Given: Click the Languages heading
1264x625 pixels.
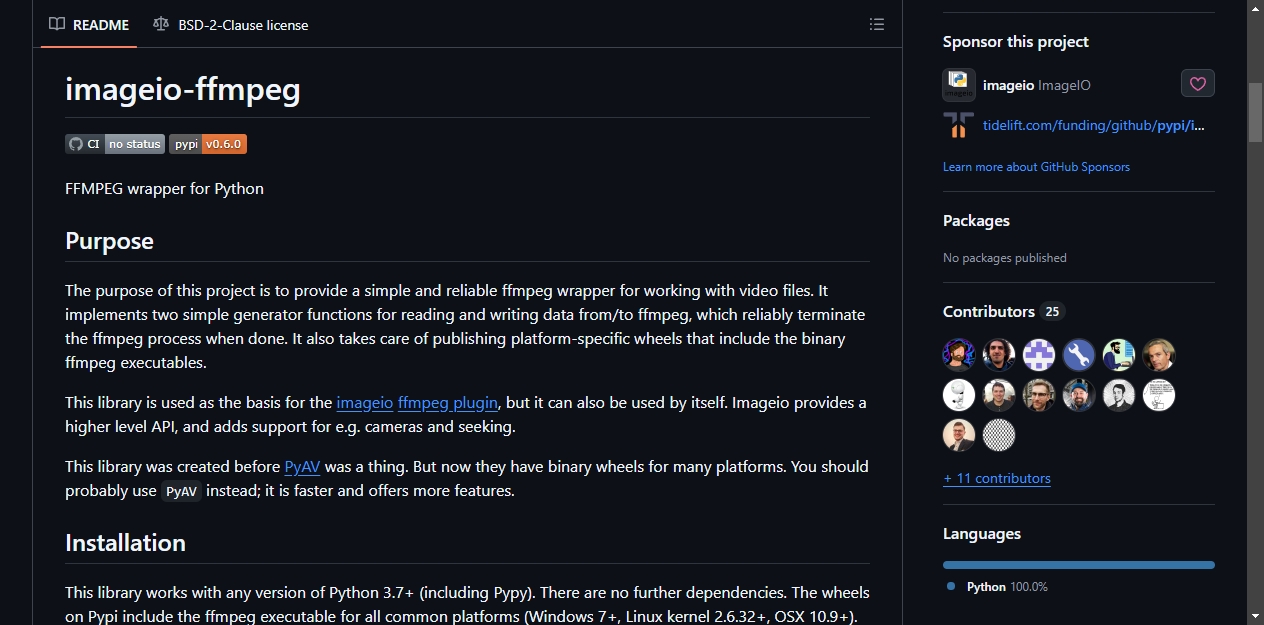Looking at the screenshot, I should click(x=982, y=534).
